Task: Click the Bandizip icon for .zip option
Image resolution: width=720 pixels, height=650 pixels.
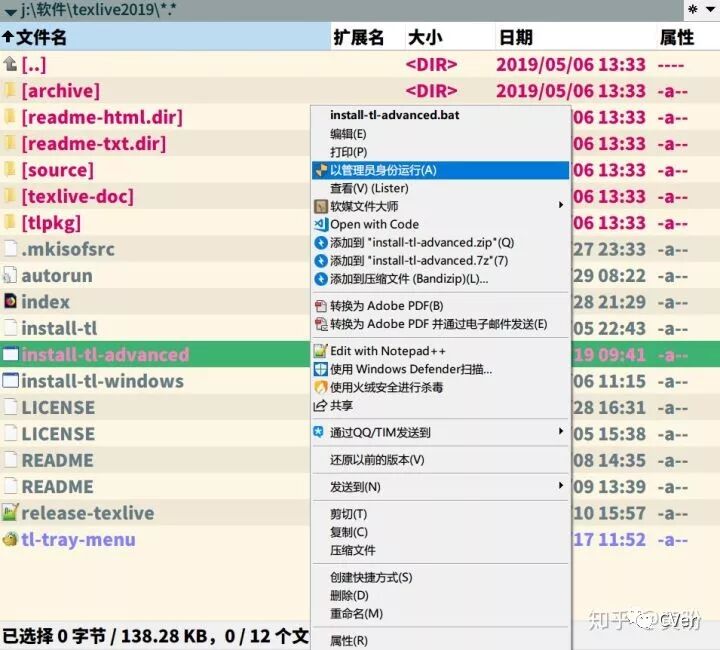Action: point(321,242)
